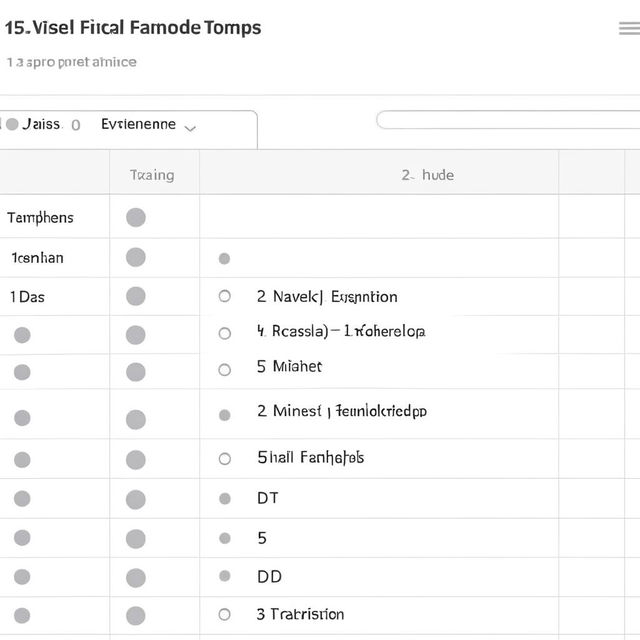Click the gray dot beside Jaiss
Image resolution: width=640 pixels, height=640 pixels.
tap(12, 124)
